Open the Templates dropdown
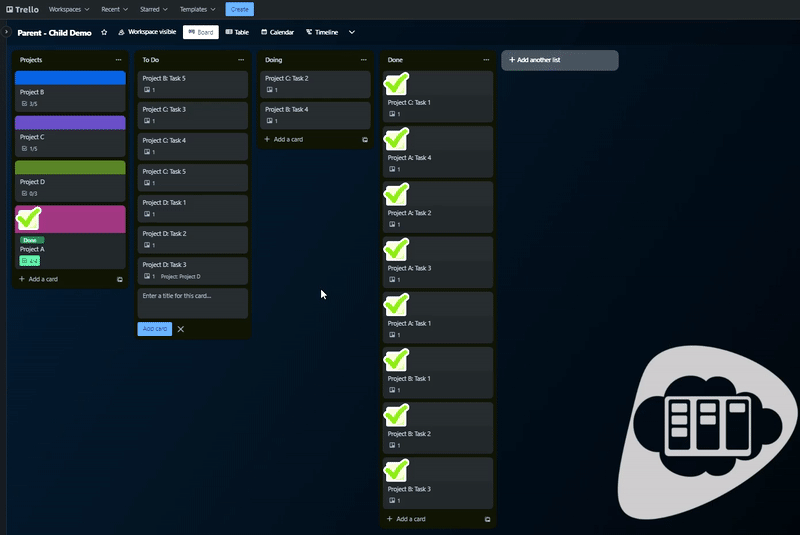 [197, 9]
